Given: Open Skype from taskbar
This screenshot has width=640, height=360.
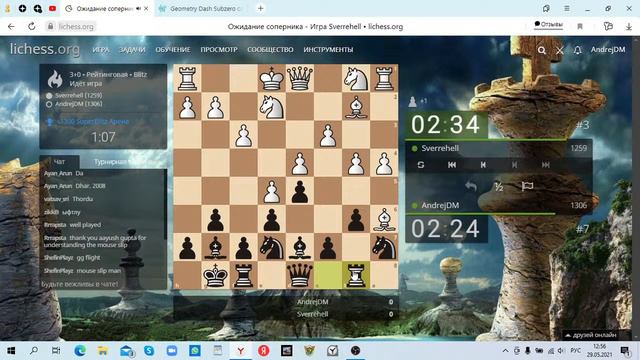Looking at the screenshot, I should tap(149, 351).
